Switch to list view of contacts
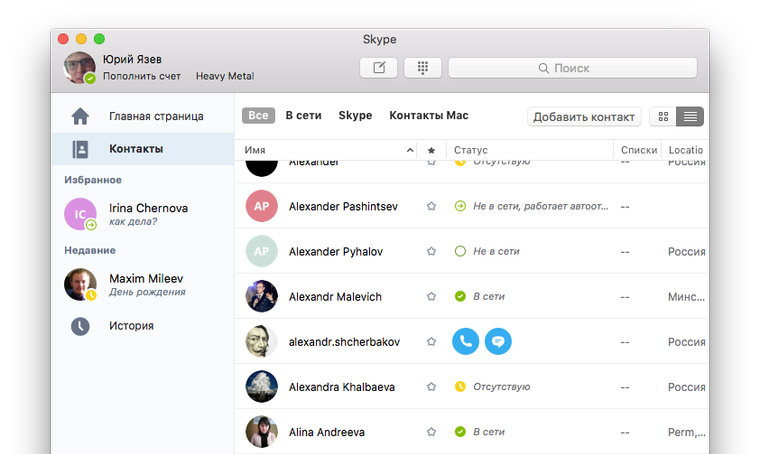The height and width of the screenshot is (454, 760). pyautogui.click(x=690, y=116)
